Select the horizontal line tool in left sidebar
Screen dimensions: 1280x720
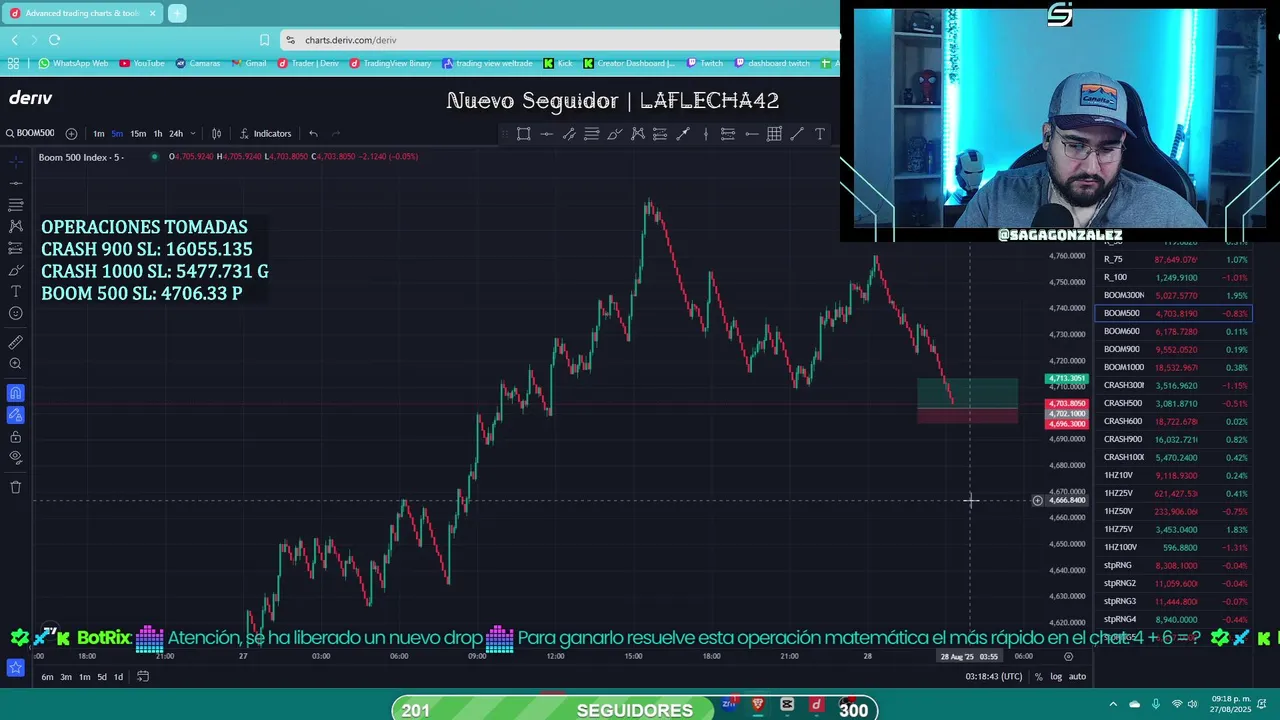[x=15, y=183]
